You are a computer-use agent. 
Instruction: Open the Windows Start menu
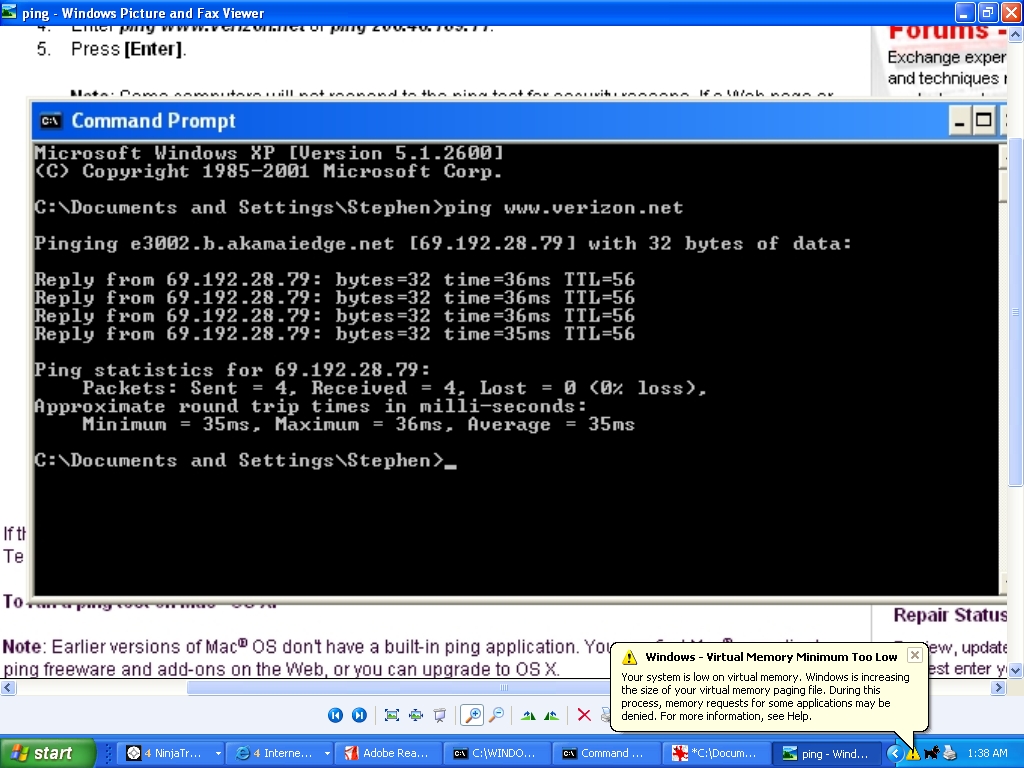(x=47, y=753)
